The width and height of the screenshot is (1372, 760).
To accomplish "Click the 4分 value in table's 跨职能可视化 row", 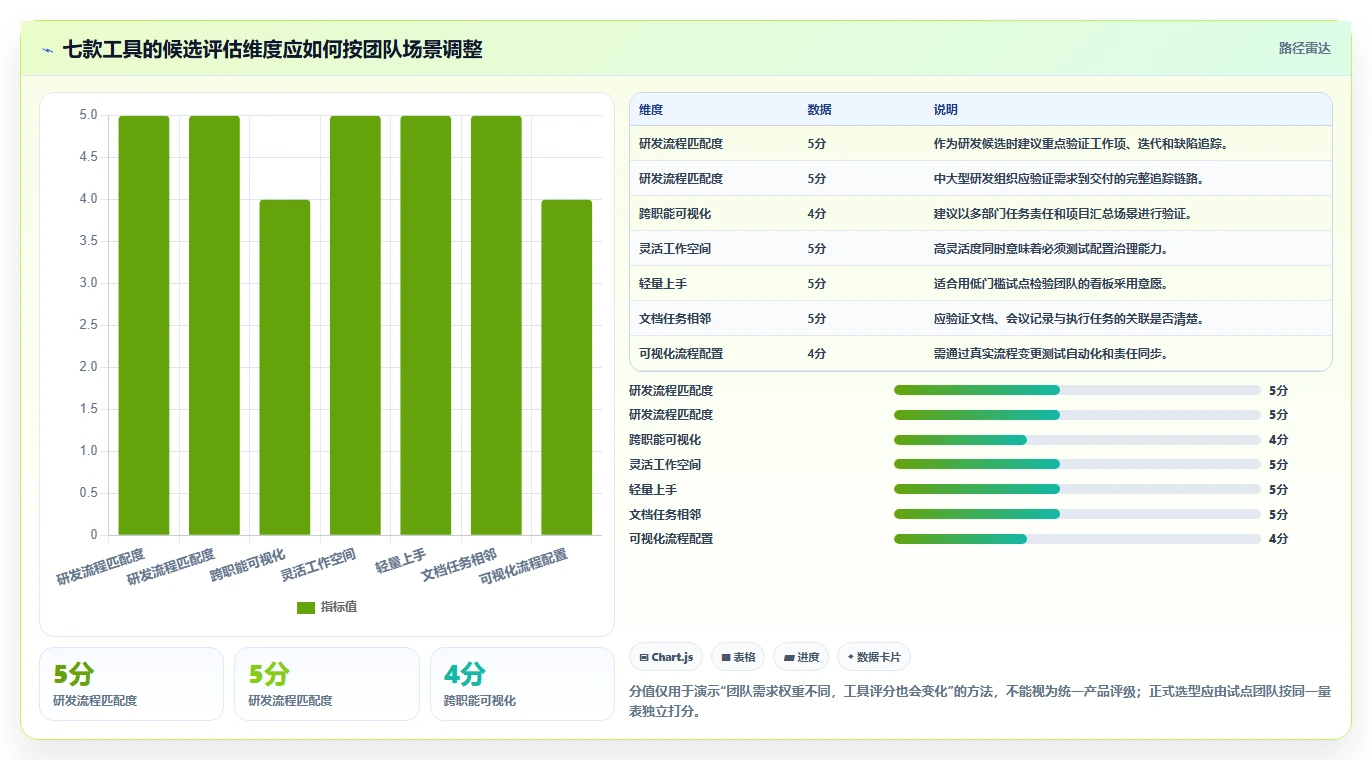I will [817, 214].
